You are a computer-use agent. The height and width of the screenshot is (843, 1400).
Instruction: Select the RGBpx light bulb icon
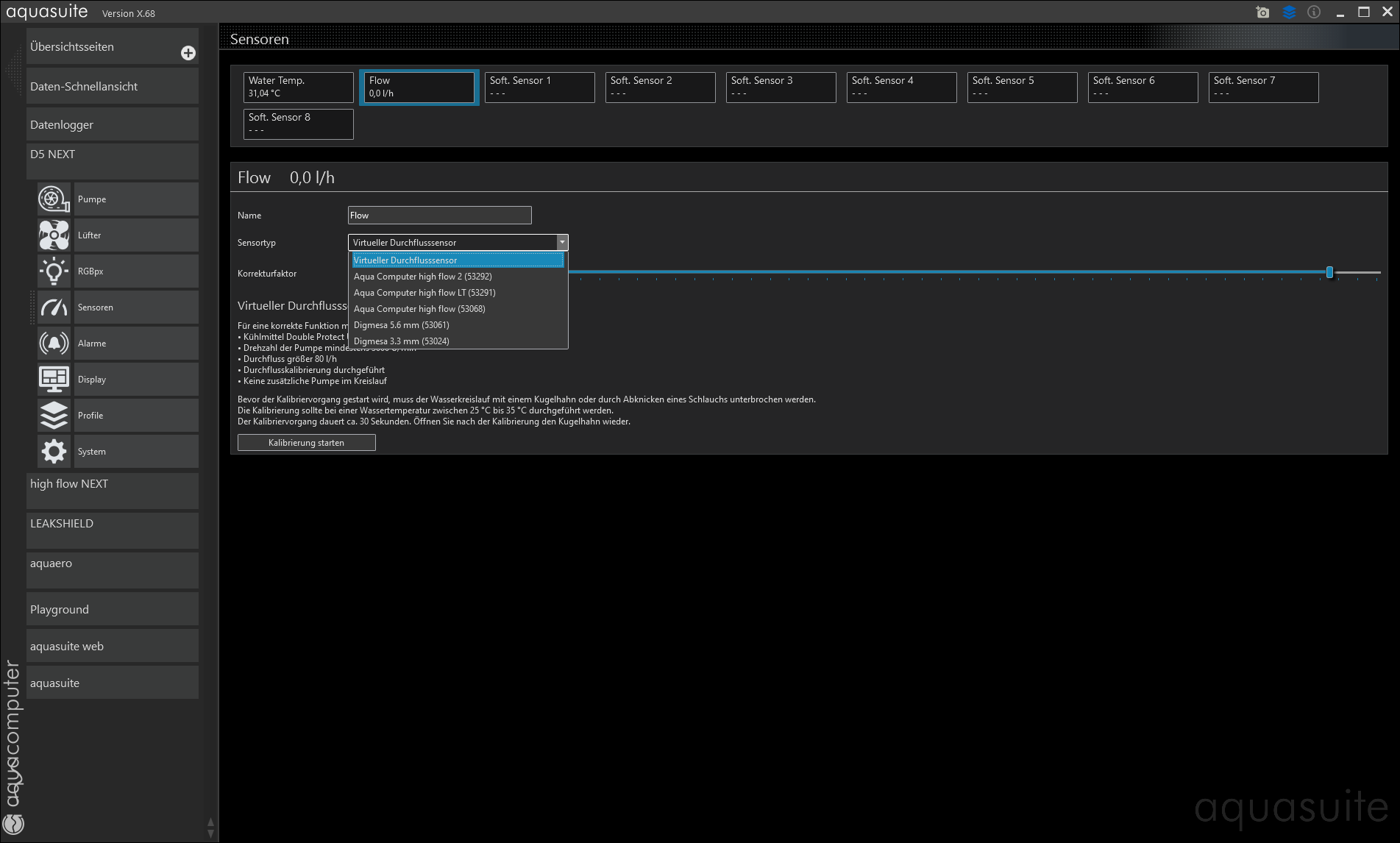point(54,271)
